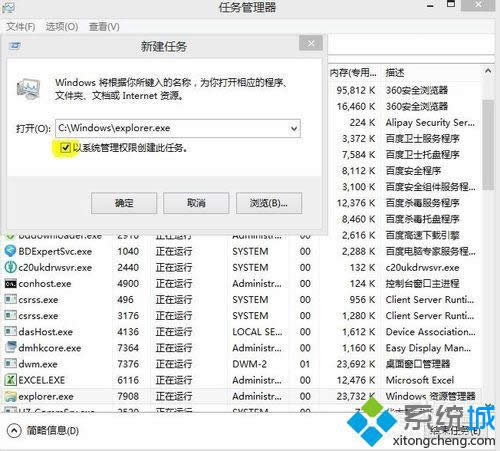Click the DWM-2 user name cell
500x451 pixels.
tap(249, 364)
